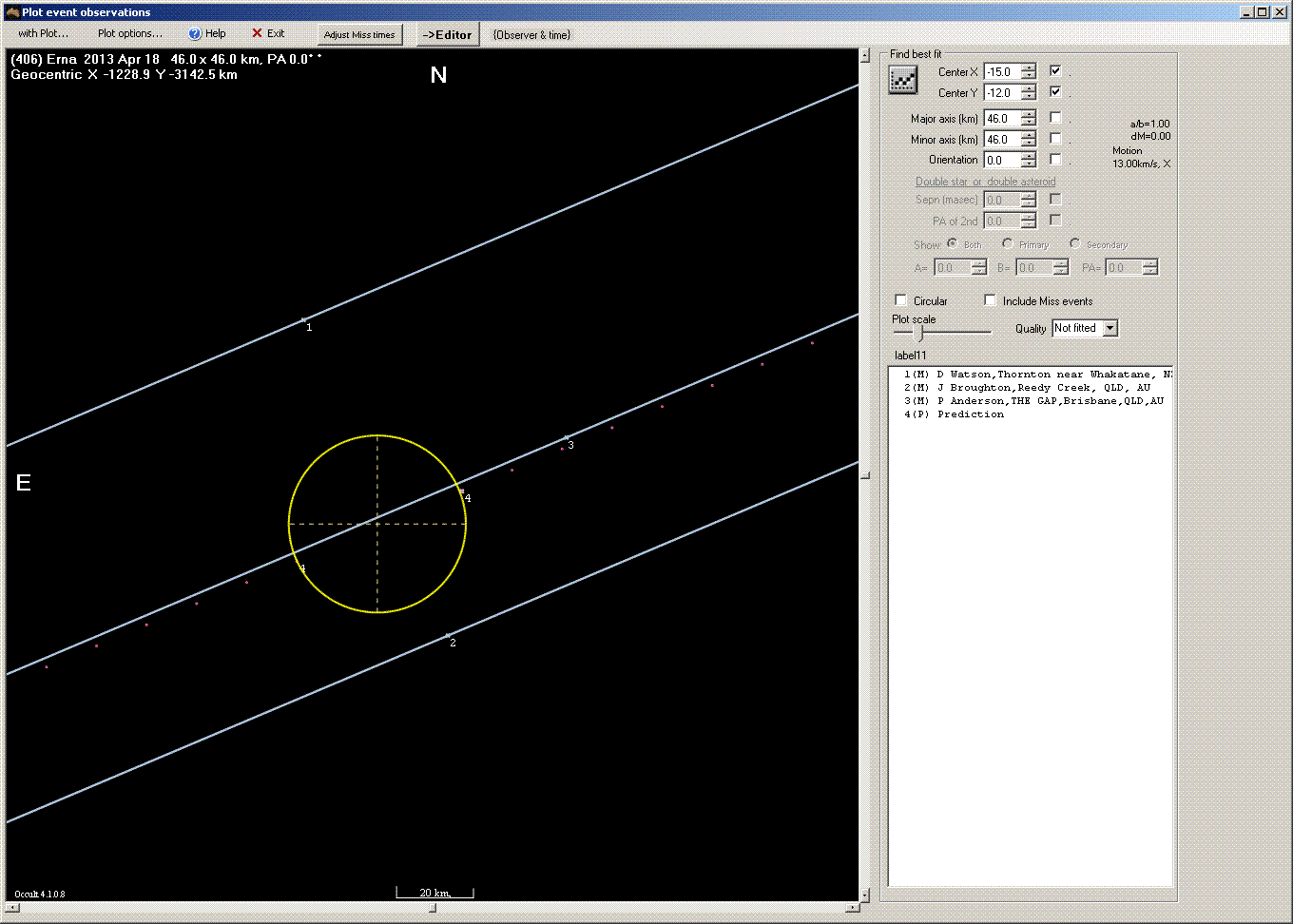Open the Quality dropdown 'Not fitted'
1293x924 pixels.
click(x=1085, y=328)
